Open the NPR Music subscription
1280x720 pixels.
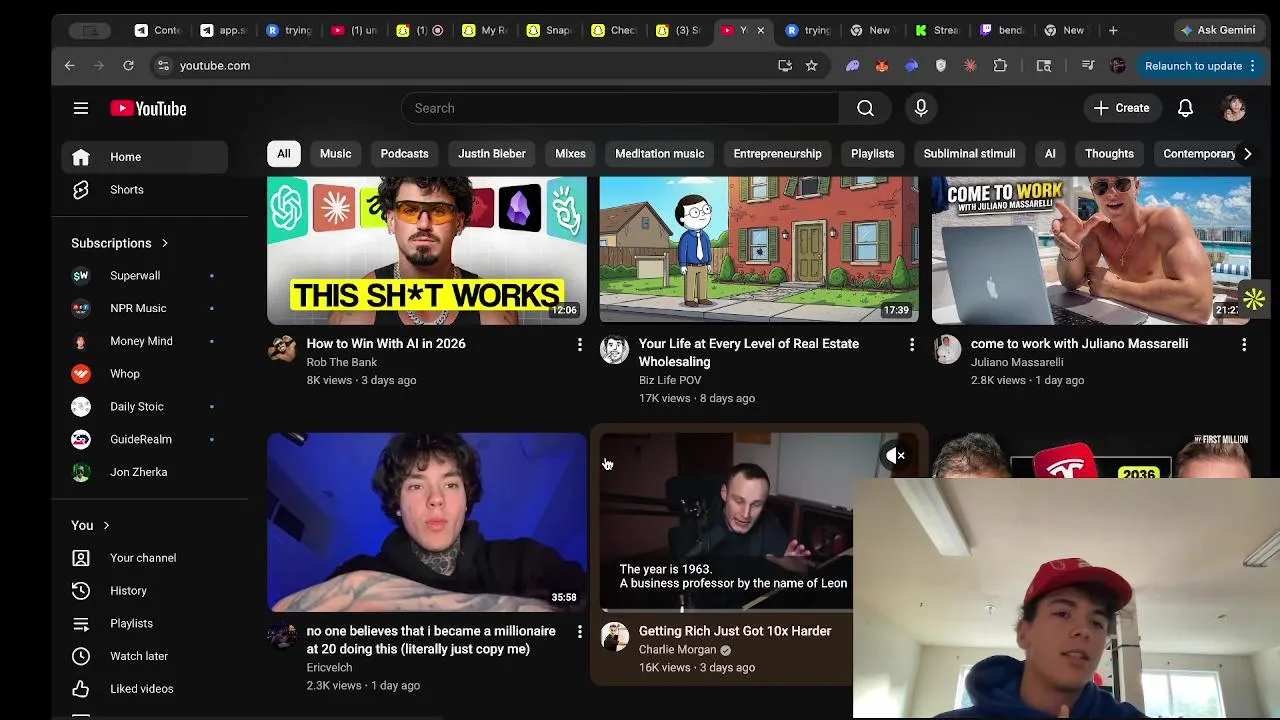tap(144, 308)
